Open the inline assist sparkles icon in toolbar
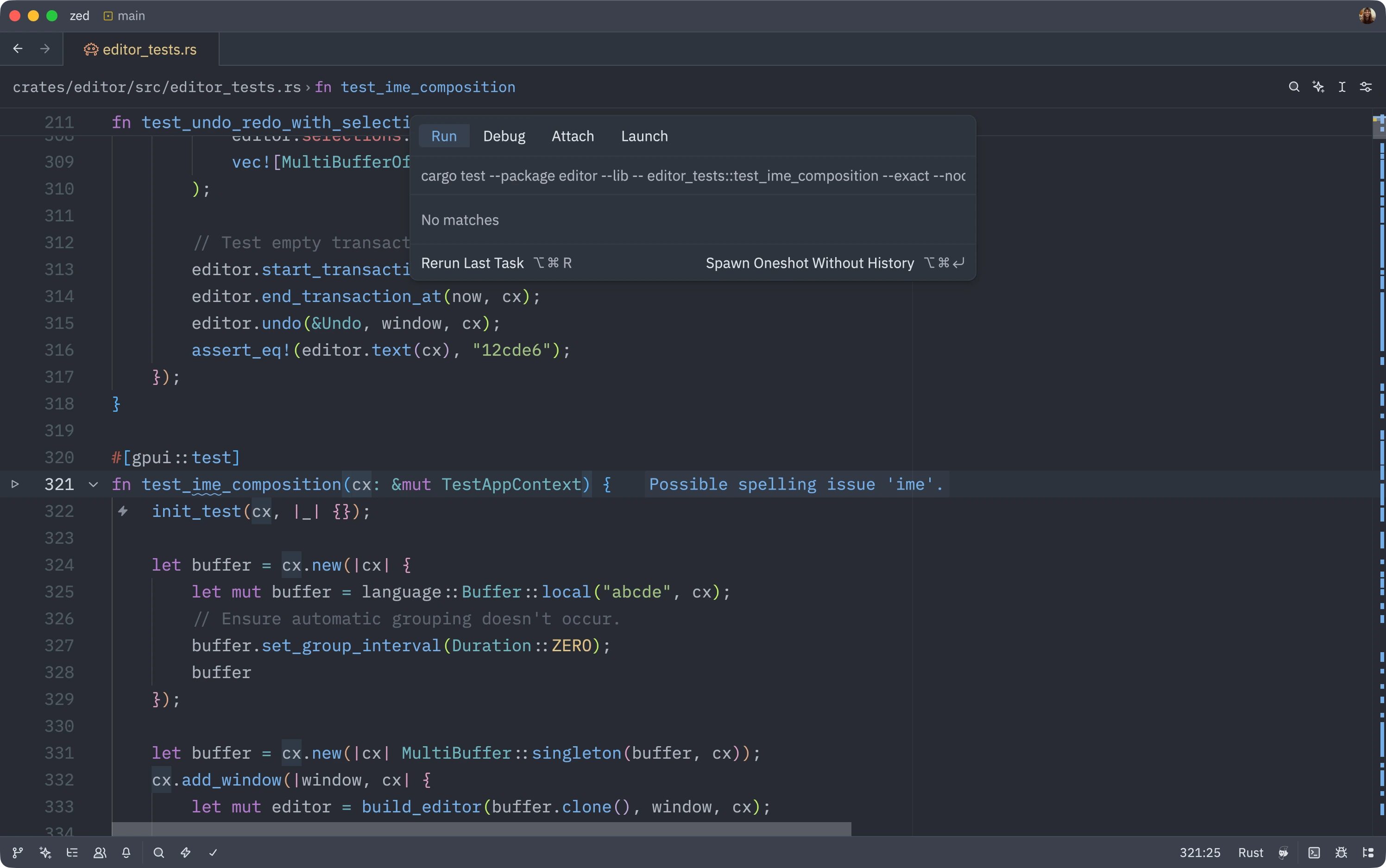The height and width of the screenshot is (868, 1386). tap(1318, 87)
